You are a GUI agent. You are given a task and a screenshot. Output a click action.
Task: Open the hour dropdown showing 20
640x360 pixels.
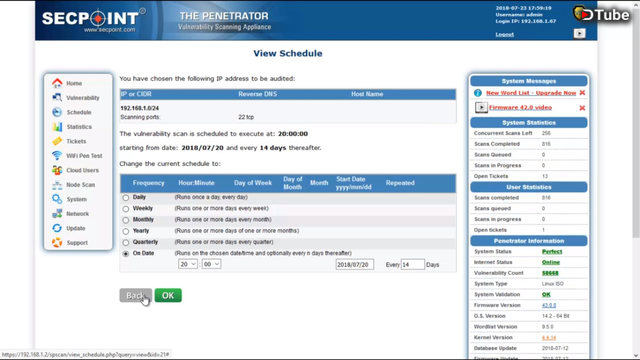[x=188, y=264]
